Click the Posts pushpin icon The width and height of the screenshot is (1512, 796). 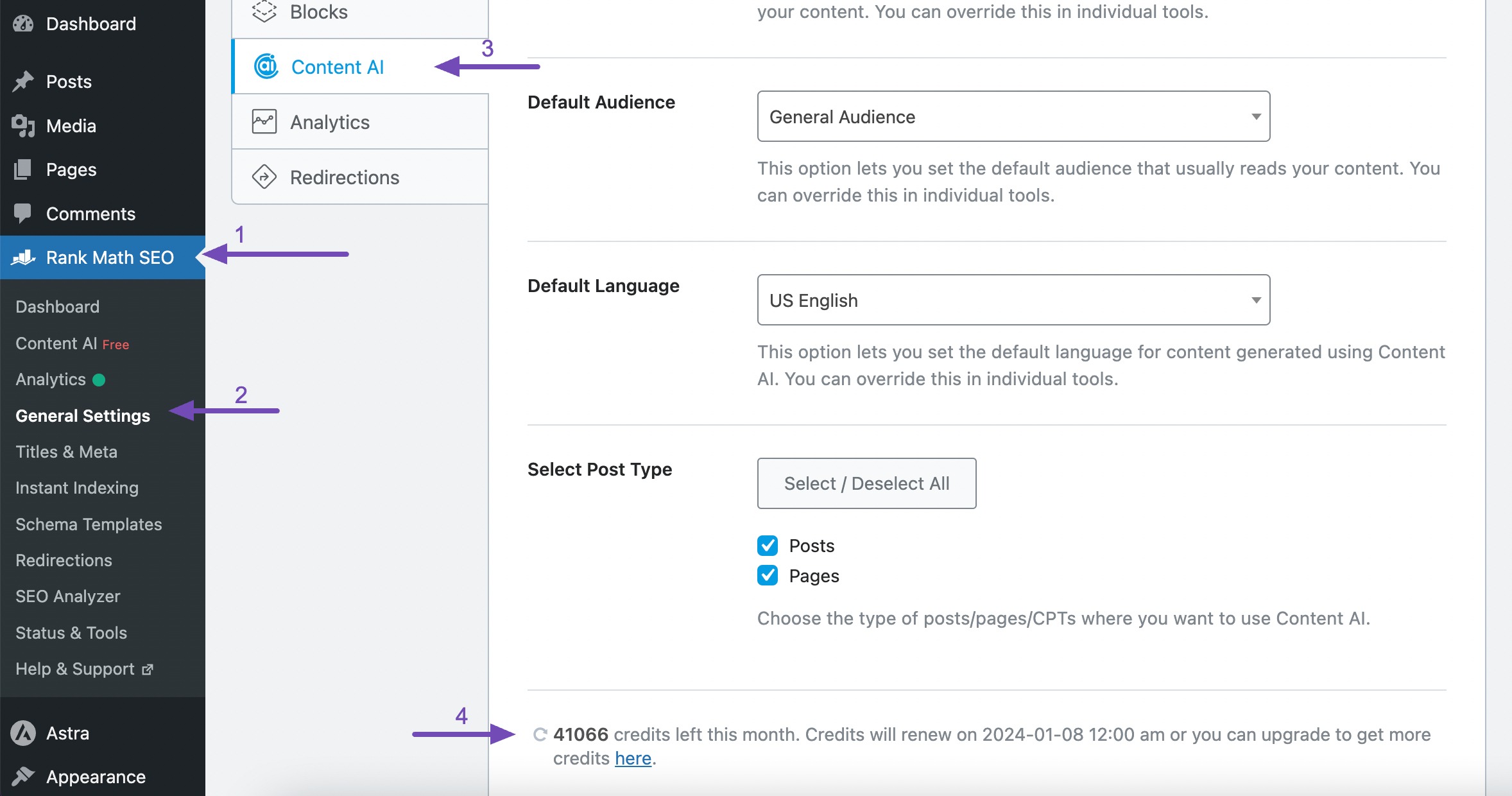click(23, 82)
